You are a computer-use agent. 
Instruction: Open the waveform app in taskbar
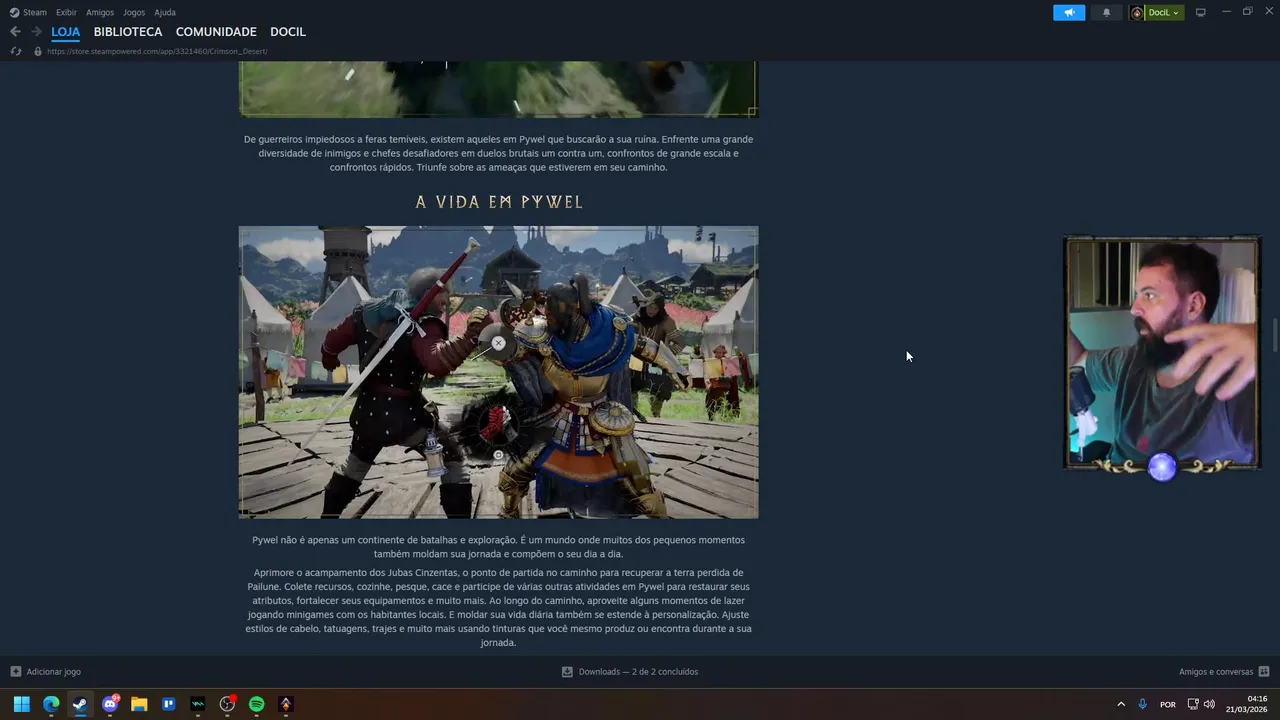[x=198, y=704]
